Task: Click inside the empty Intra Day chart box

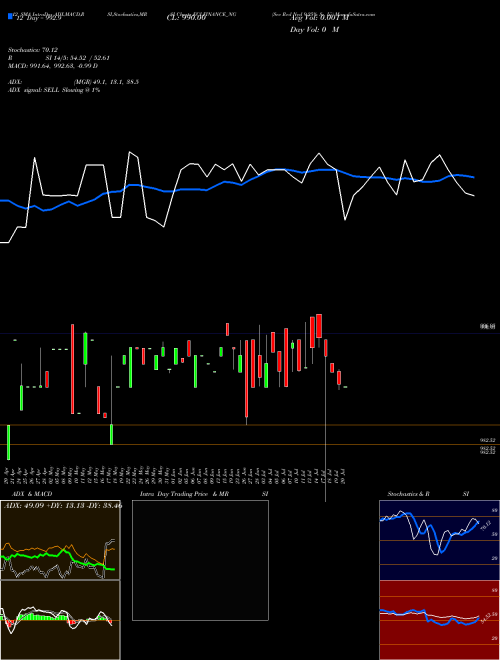Action: click(x=200, y=560)
